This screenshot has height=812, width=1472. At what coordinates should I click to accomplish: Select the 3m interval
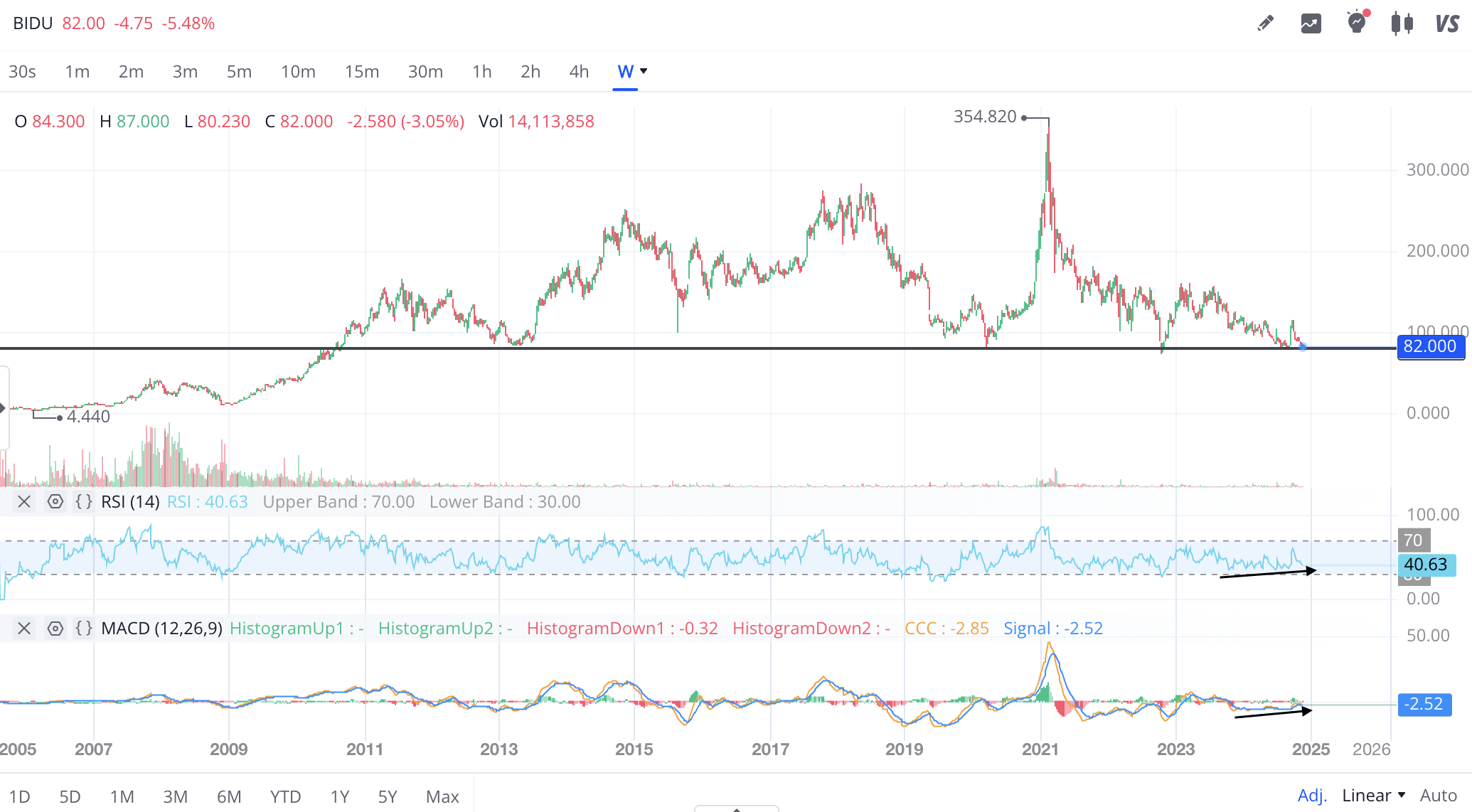tap(185, 71)
